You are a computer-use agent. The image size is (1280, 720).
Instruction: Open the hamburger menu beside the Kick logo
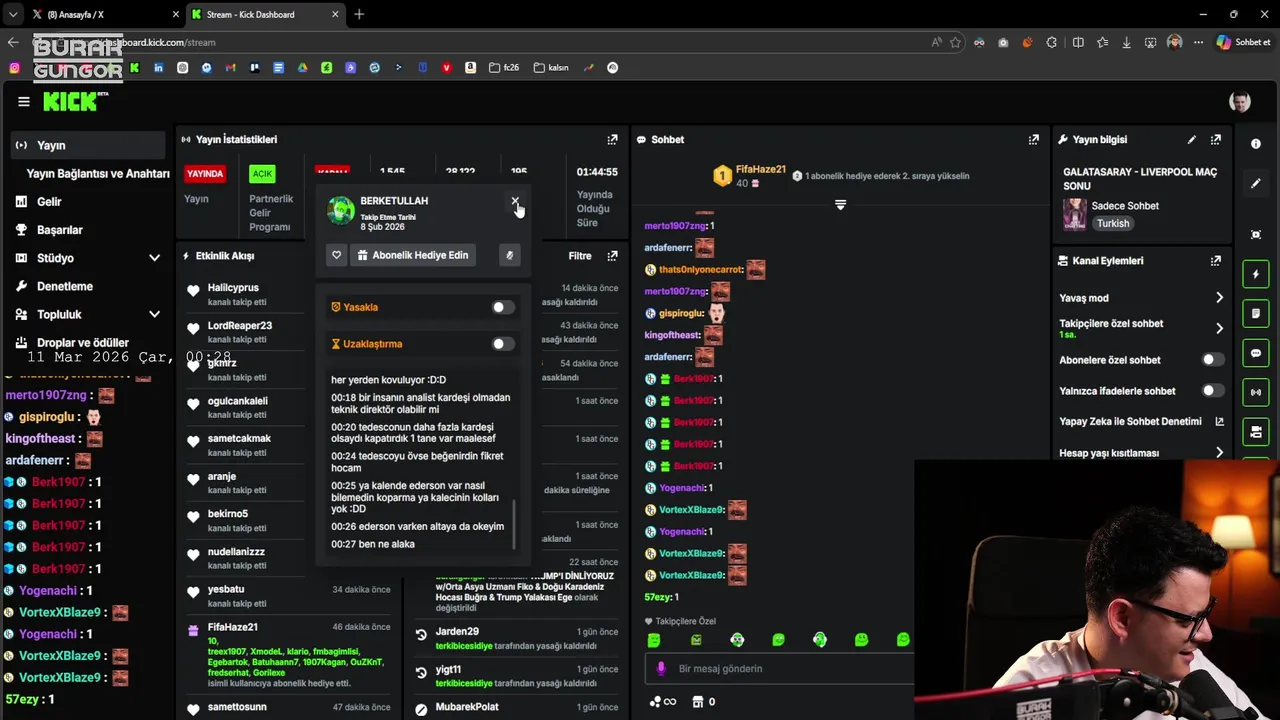pos(24,101)
